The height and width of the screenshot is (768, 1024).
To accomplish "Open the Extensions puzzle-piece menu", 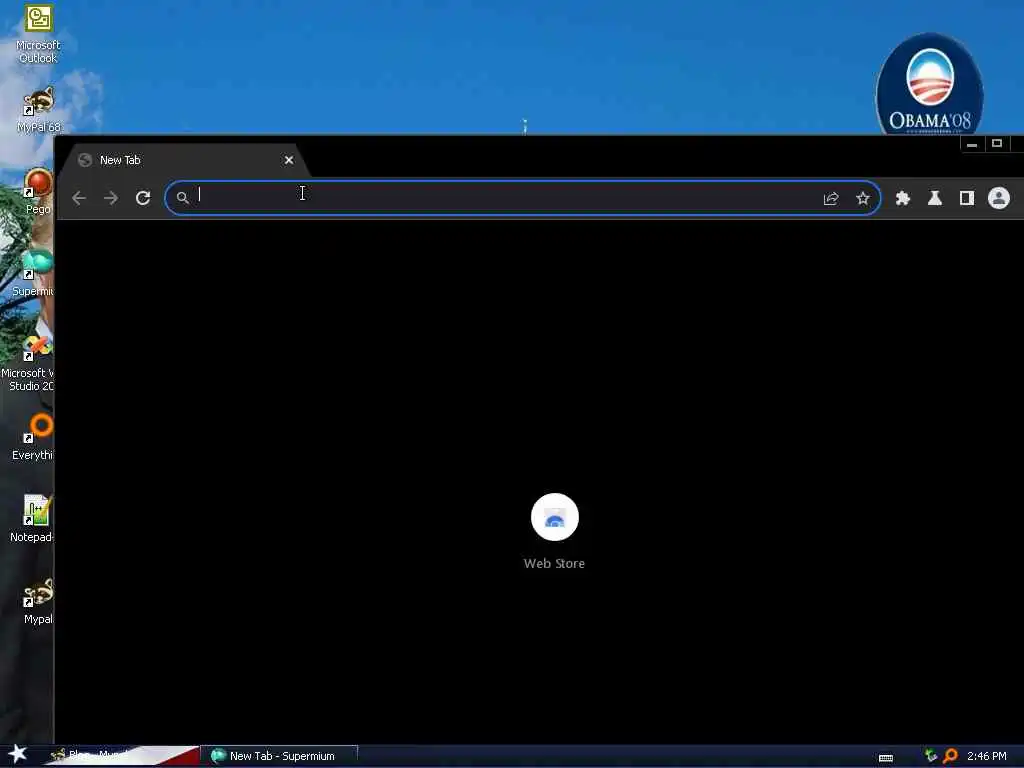I will point(903,198).
